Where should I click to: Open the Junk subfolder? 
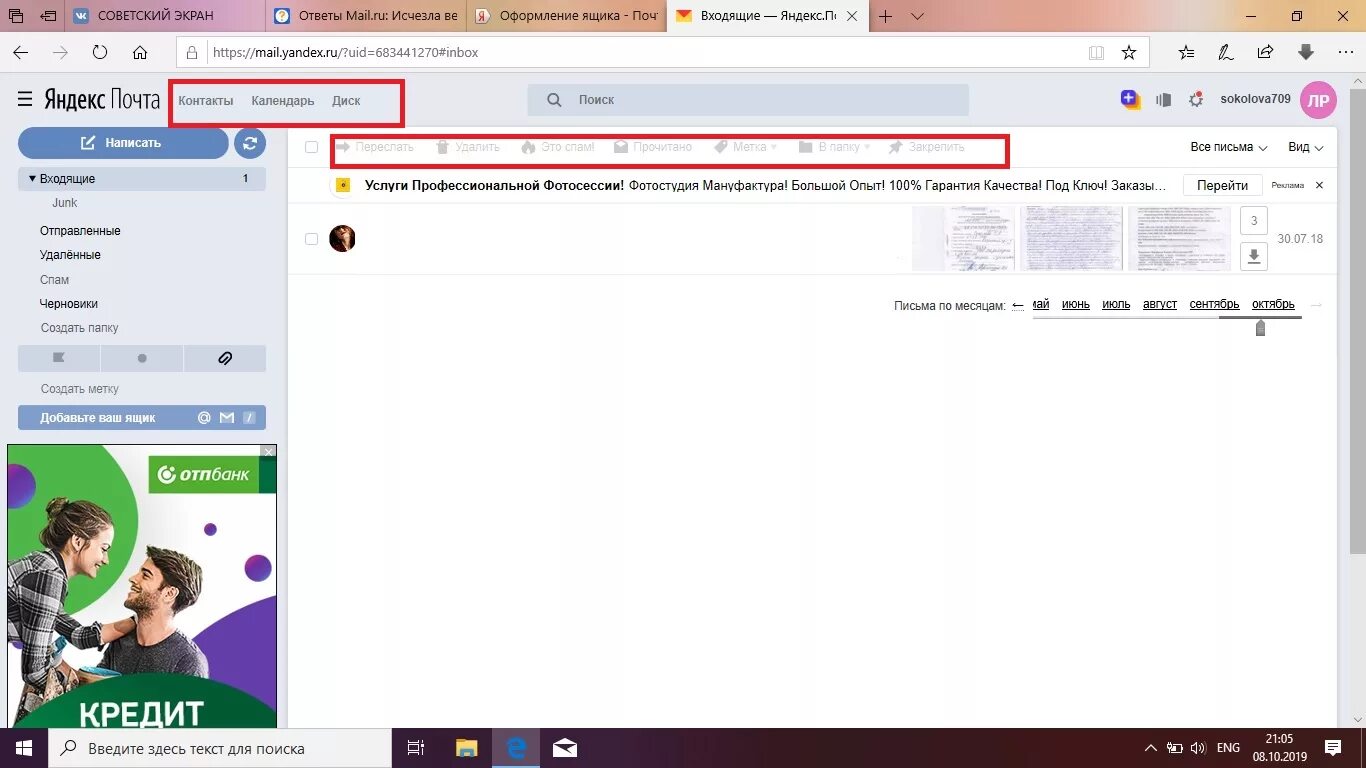[65, 203]
